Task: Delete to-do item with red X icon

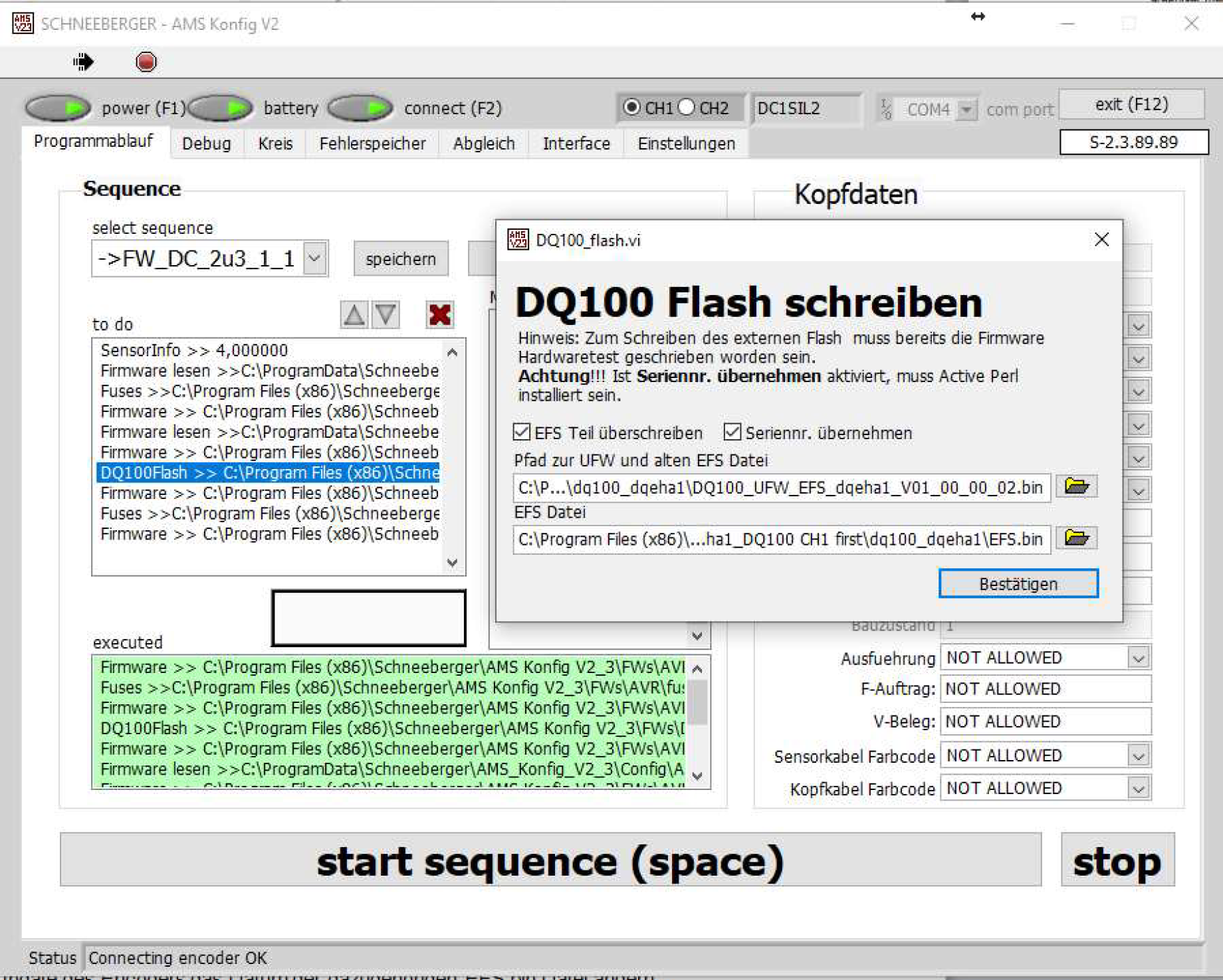Action: [x=439, y=315]
